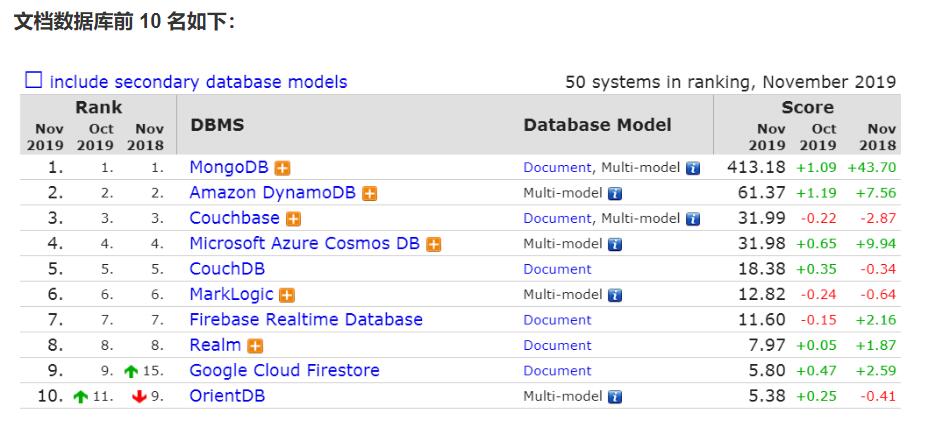Viewport: 928px width, 423px height.
Task: Click Document model link in Realm row
Action: pyautogui.click(x=557, y=346)
